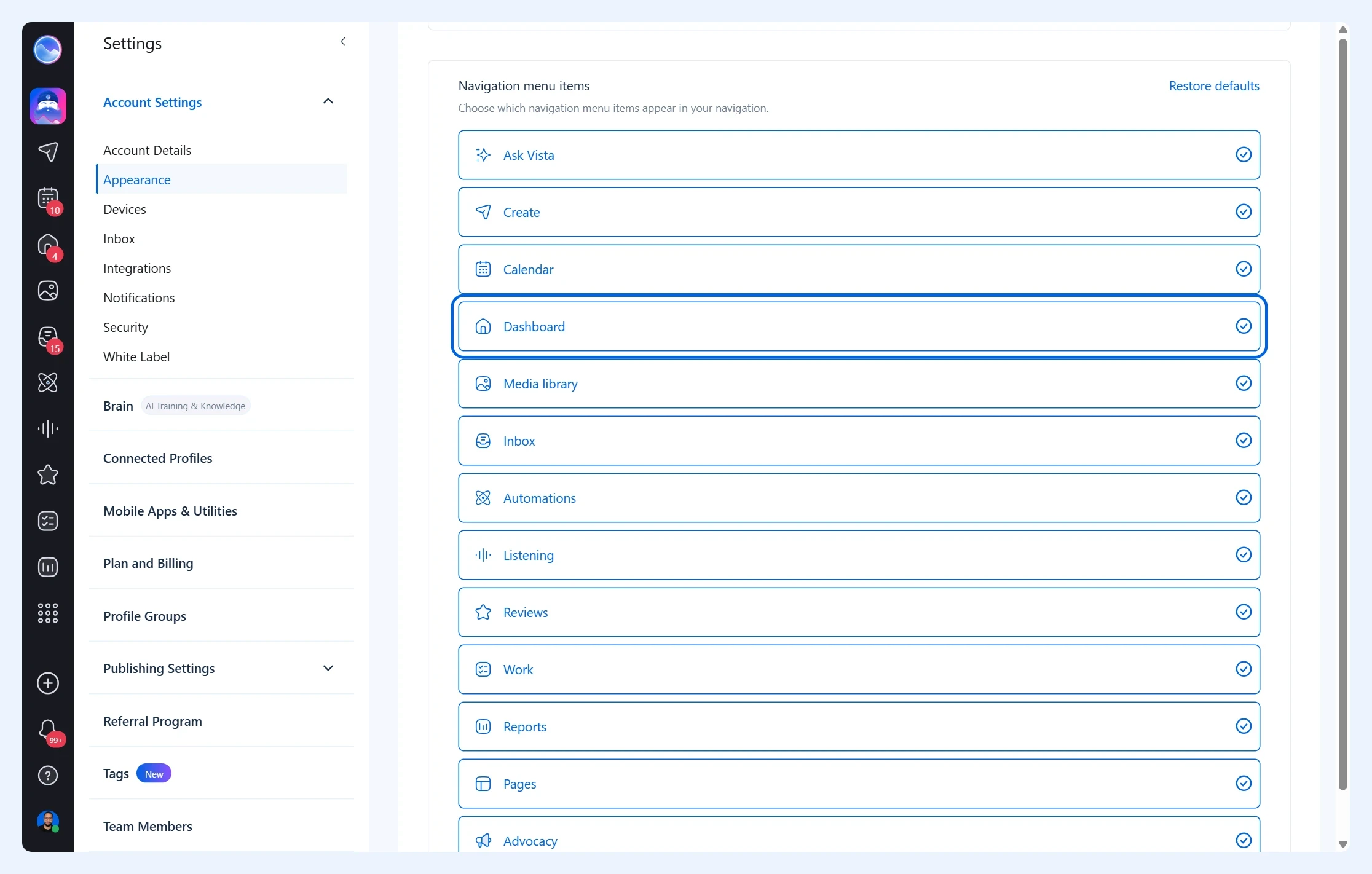Toggle the Media library checkmark
This screenshot has height=874, width=1372.
(x=1244, y=383)
